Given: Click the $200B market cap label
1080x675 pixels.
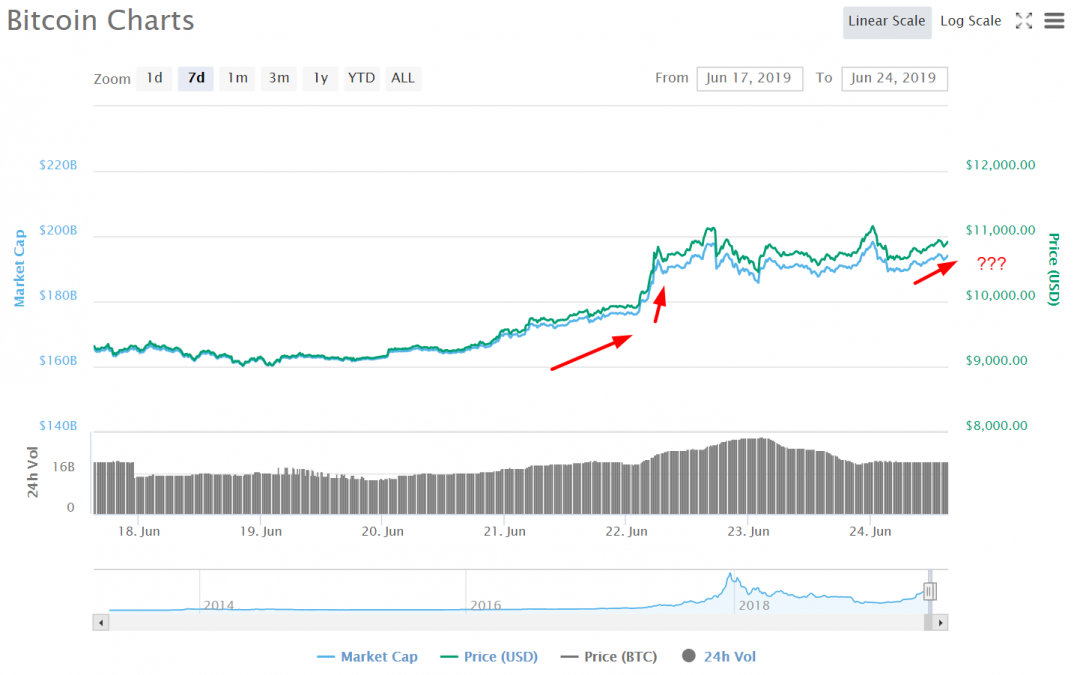Looking at the screenshot, I should pyautogui.click(x=58, y=231).
